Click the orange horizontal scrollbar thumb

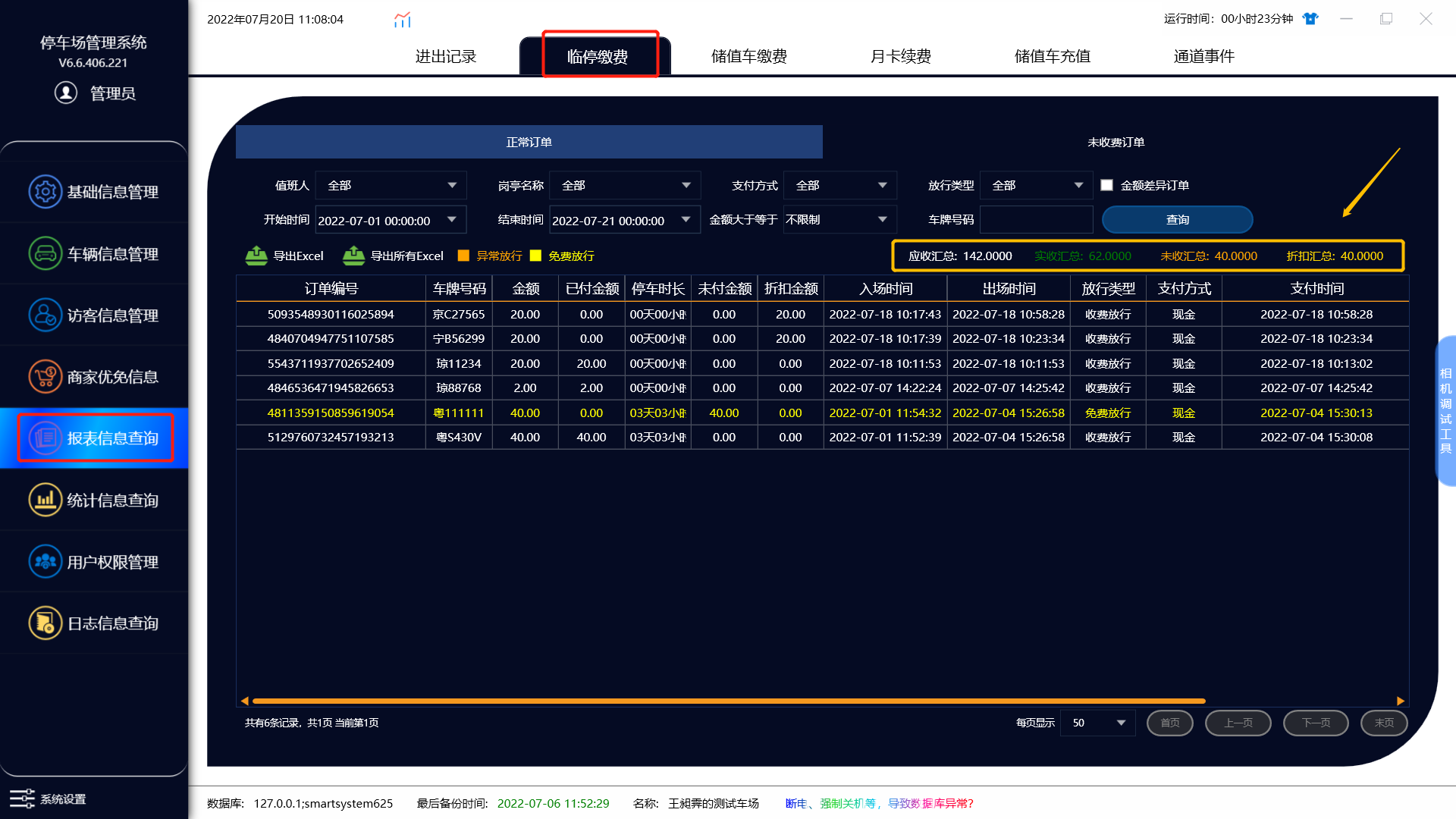pyautogui.click(x=729, y=701)
